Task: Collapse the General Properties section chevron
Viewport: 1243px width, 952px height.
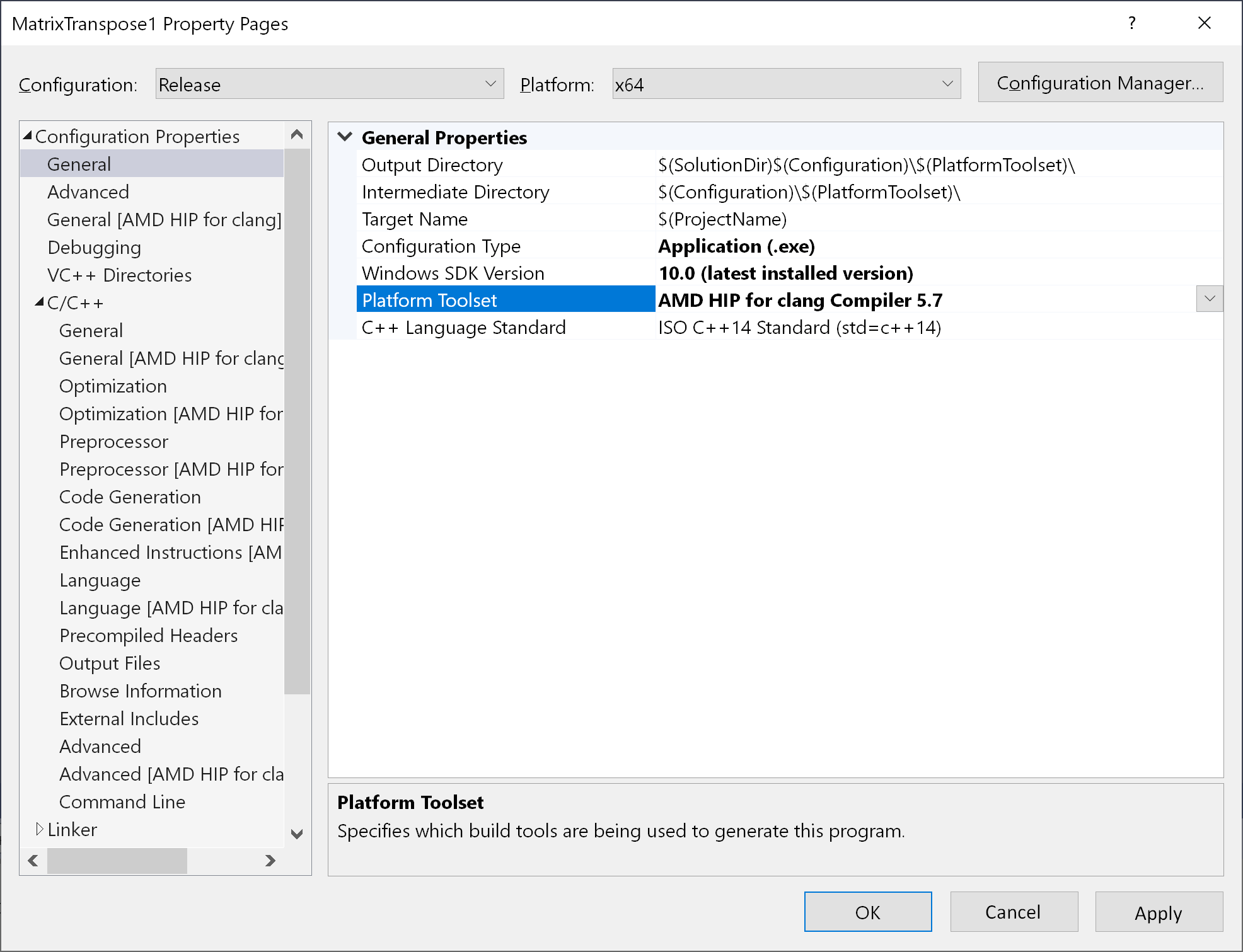Action: pos(345,137)
